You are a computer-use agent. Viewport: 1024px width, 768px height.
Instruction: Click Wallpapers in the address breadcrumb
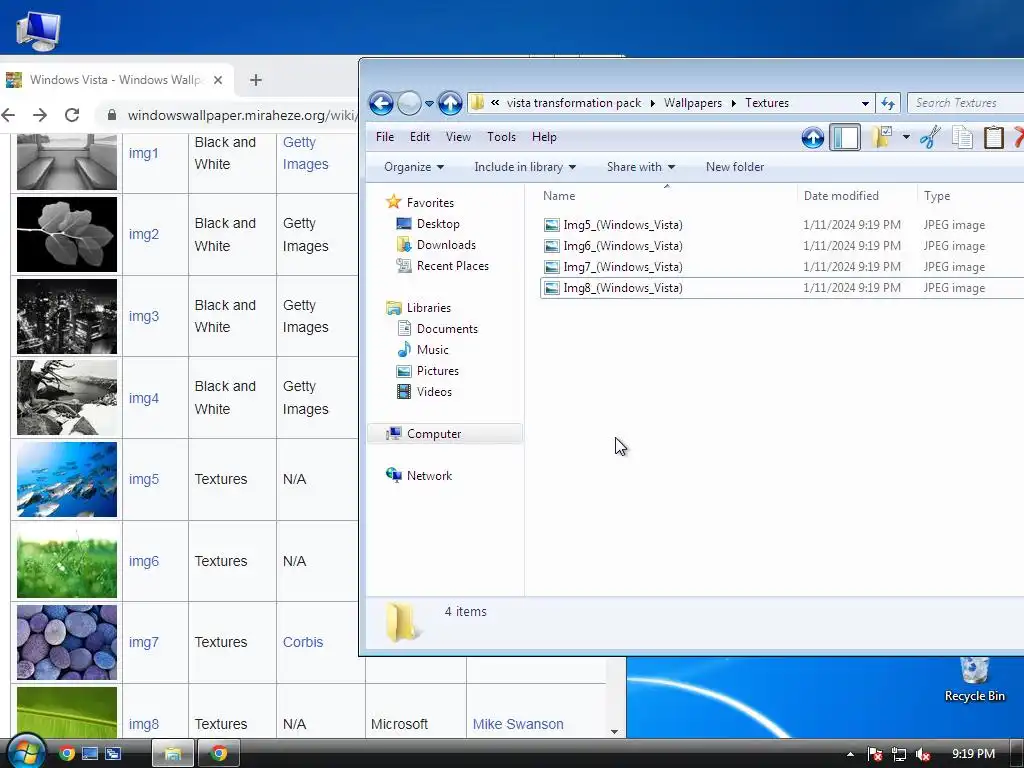(693, 103)
